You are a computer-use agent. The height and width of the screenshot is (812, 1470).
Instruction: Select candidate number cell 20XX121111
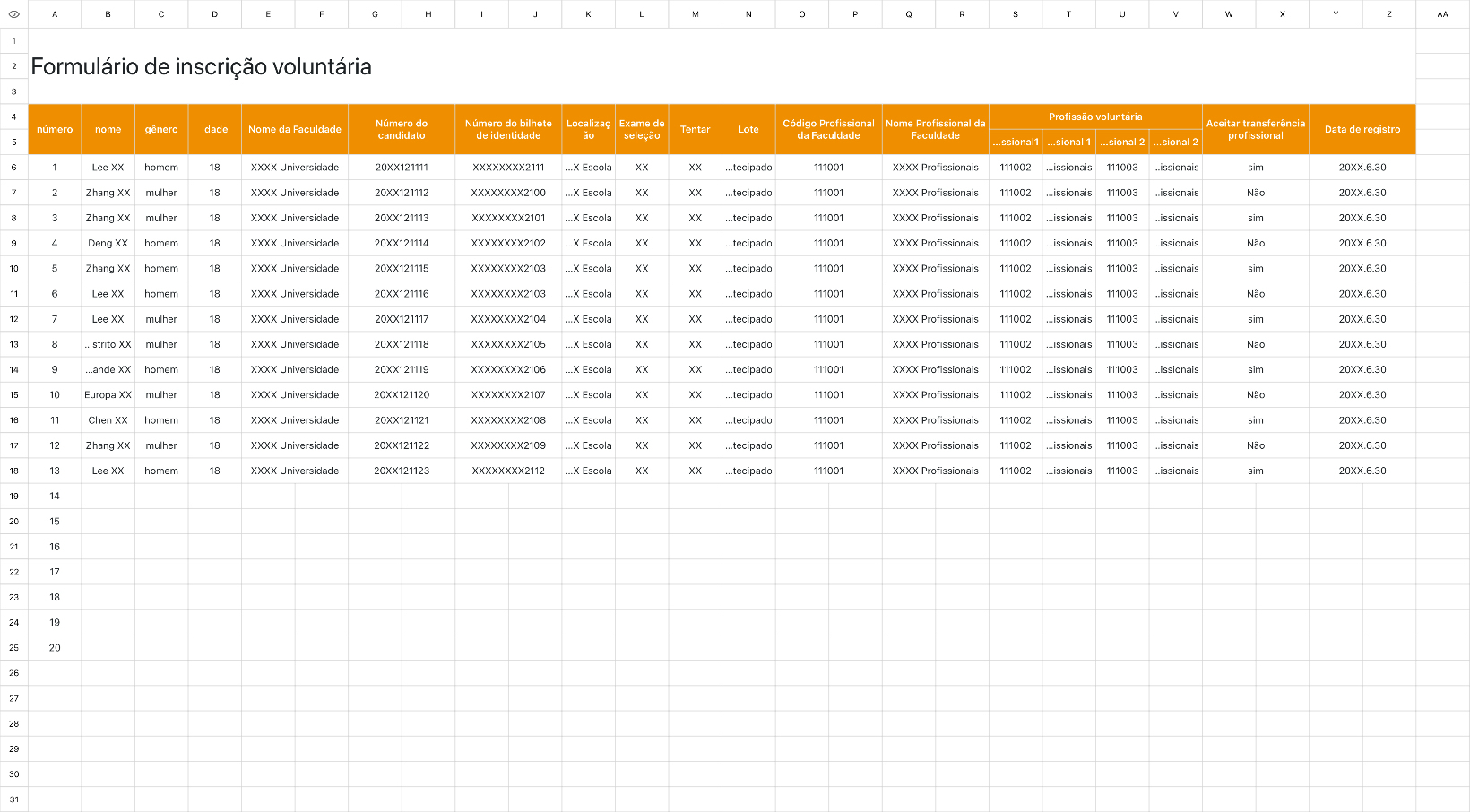click(x=402, y=168)
